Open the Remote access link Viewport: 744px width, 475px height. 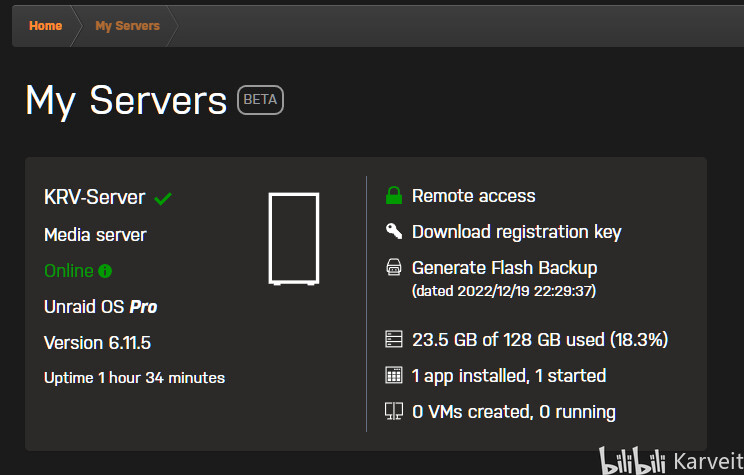click(473, 196)
